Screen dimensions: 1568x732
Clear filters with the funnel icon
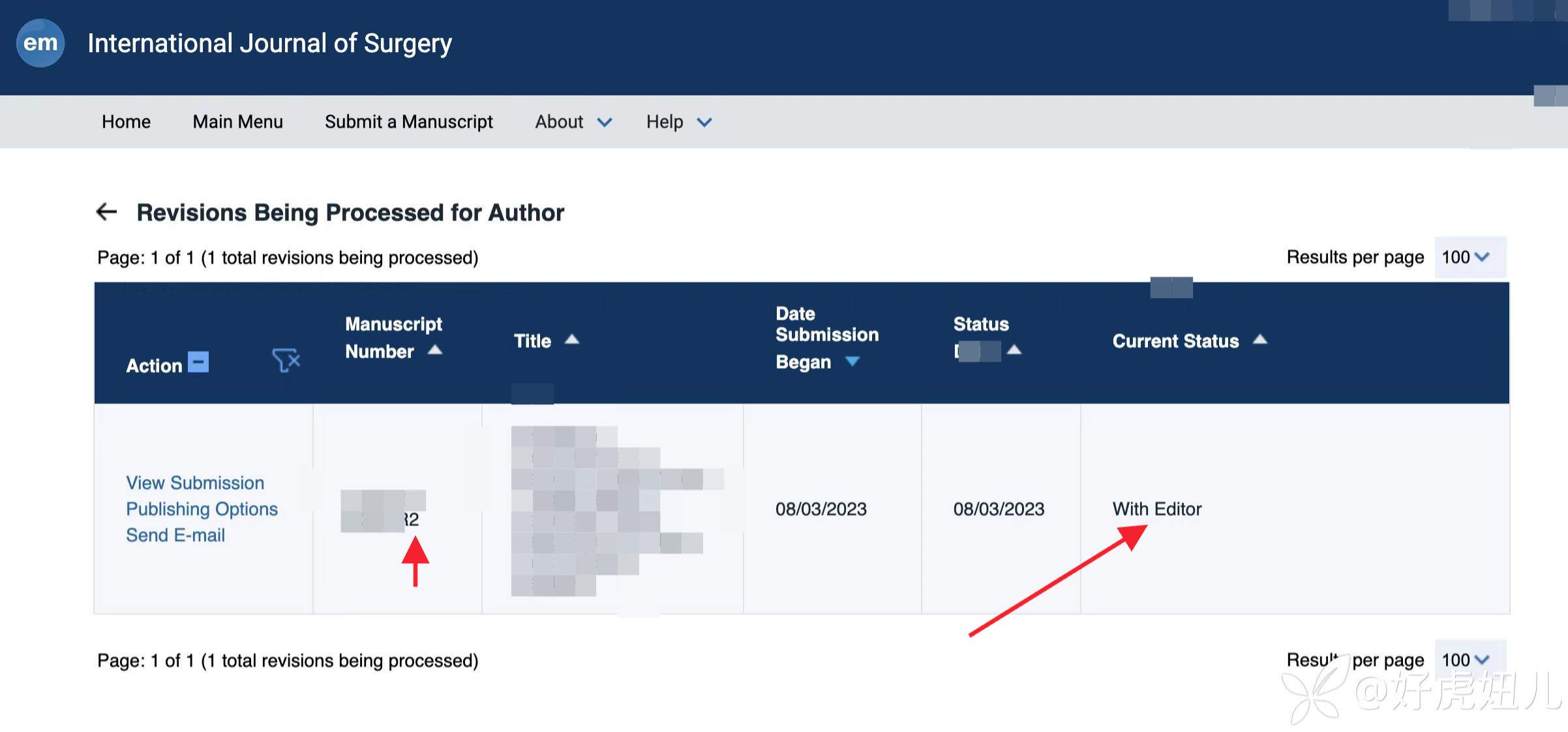286,360
